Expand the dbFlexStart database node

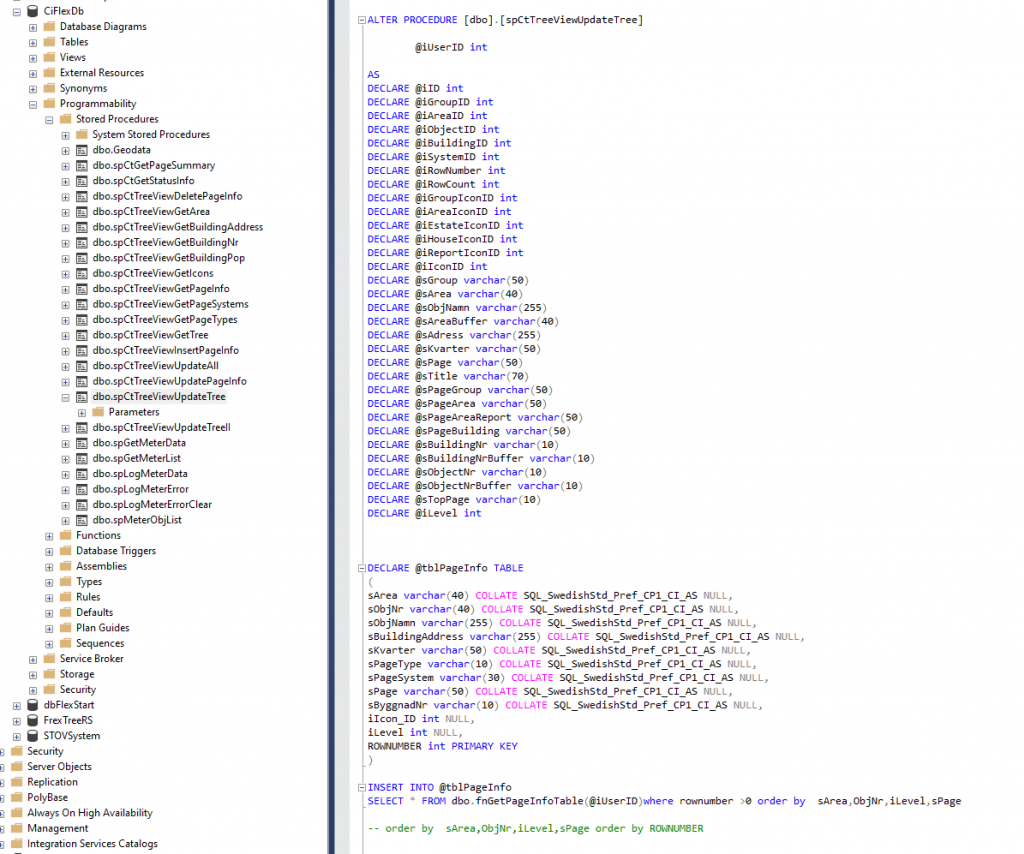pyautogui.click(x=17, y=706)
